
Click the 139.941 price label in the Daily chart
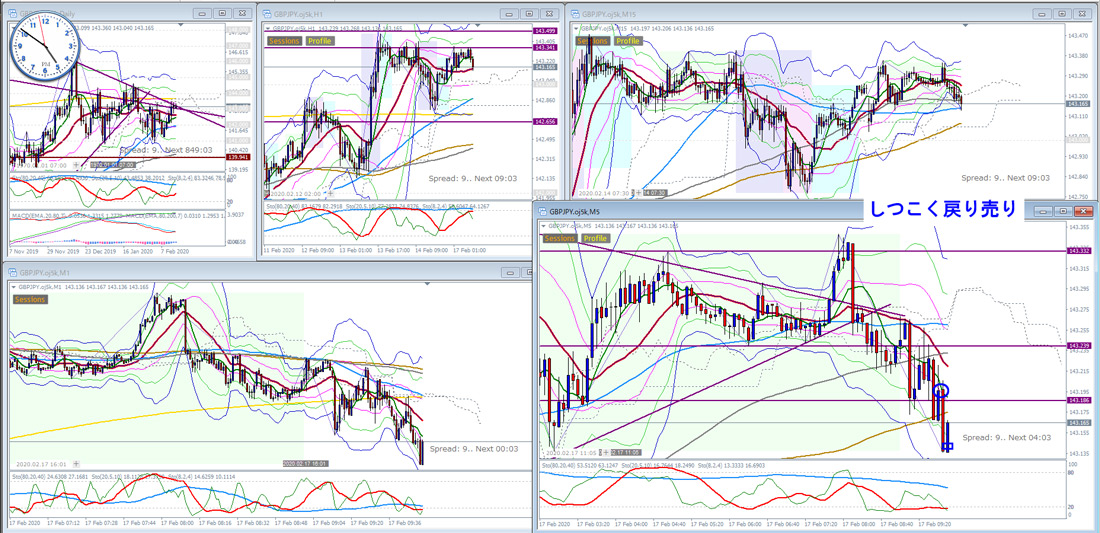239,157
